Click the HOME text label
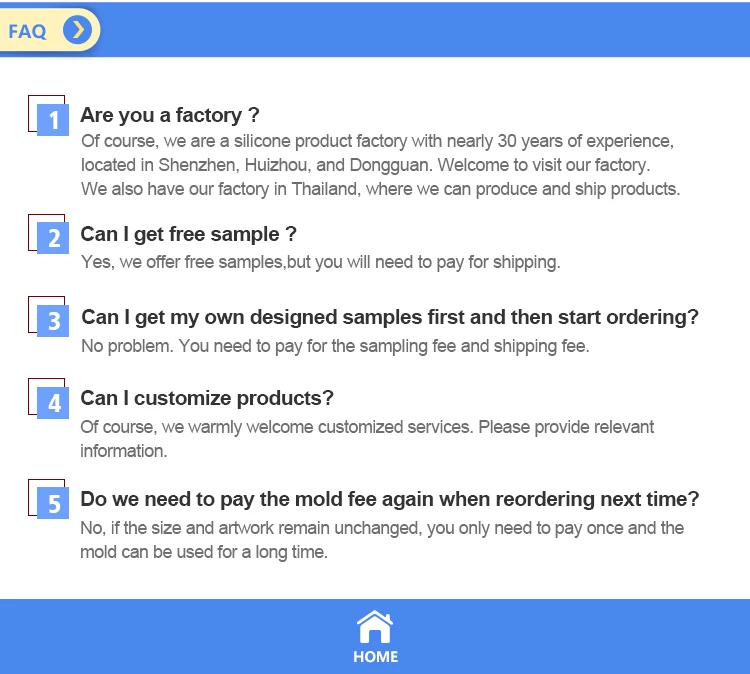The image size is (750, 674). pyautogui.click(x=375, y=657)
